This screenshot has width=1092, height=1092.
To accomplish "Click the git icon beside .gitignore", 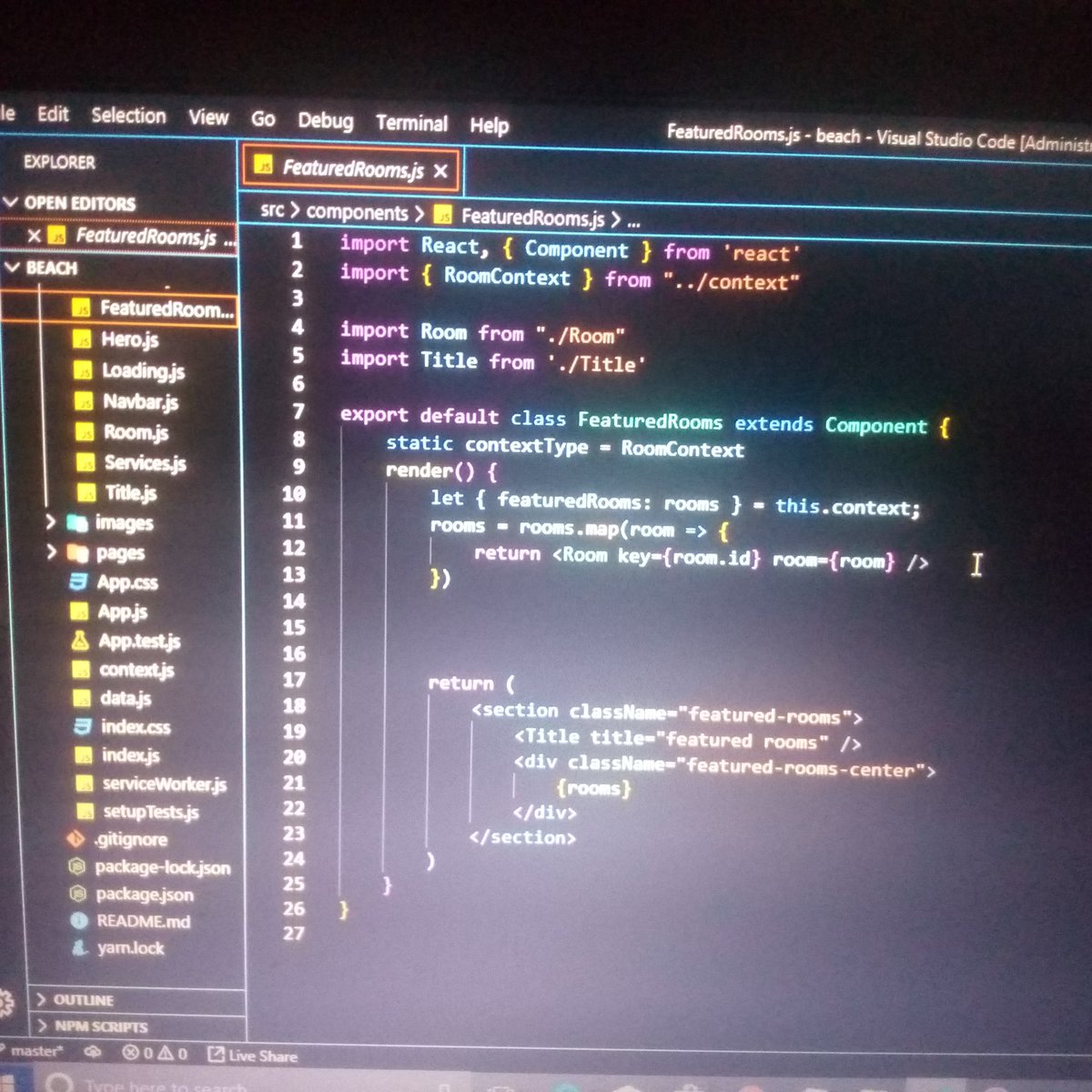I will coord(76,838).
